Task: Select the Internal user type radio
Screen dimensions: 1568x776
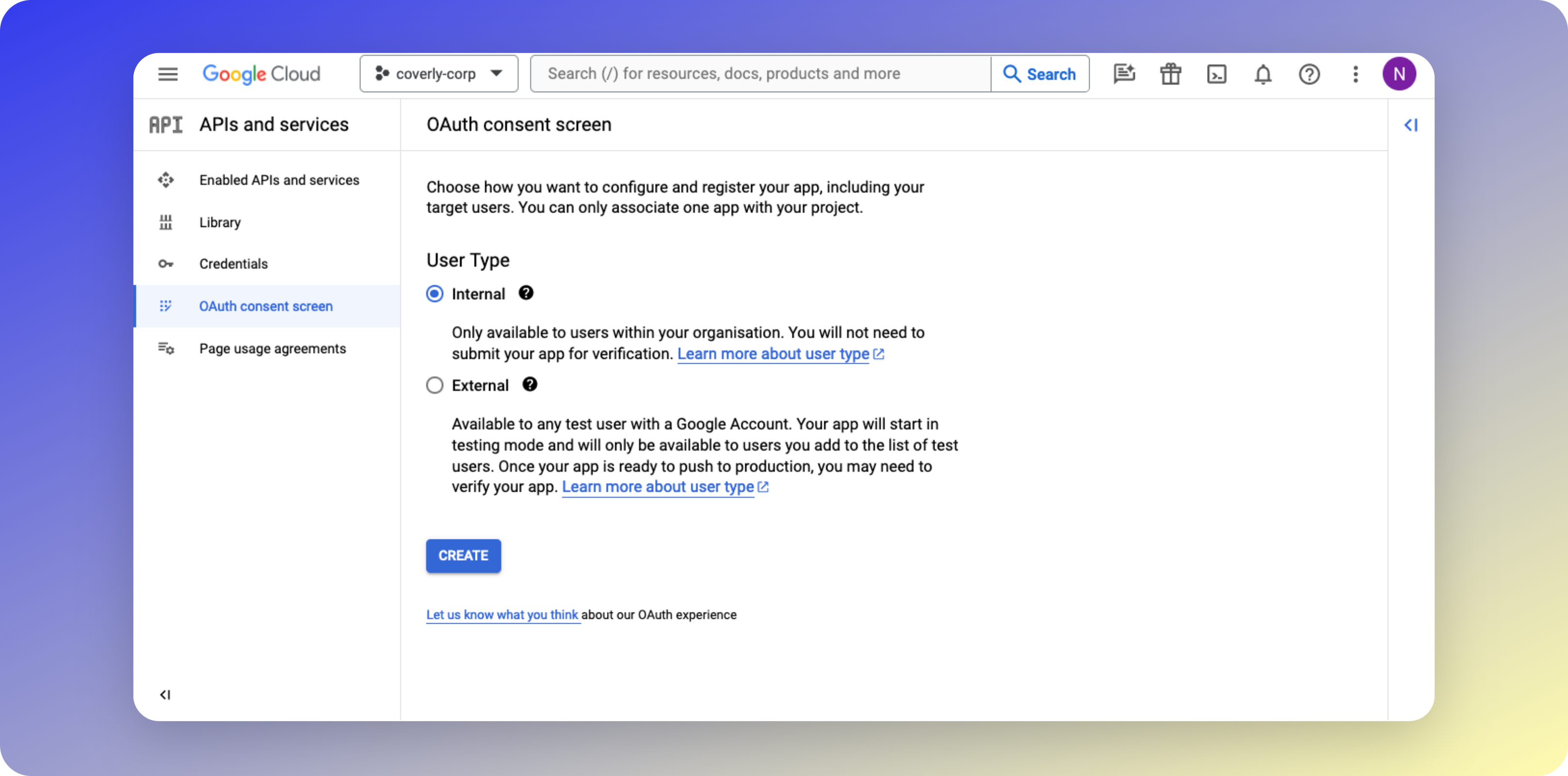Action: pyautogui.click(x=434, y=293)
